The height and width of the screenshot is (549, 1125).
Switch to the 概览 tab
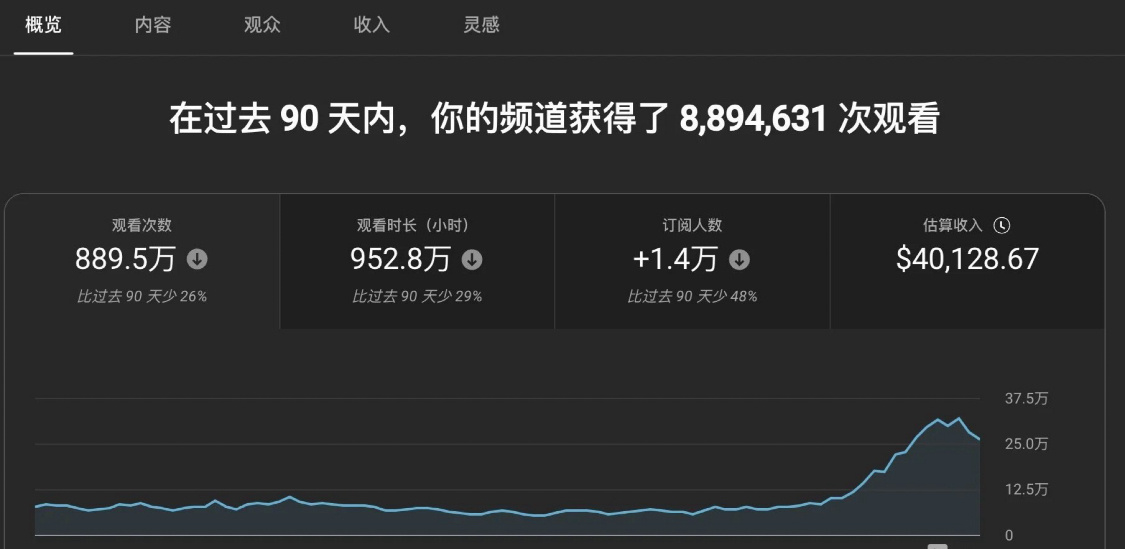tap(43, 26)
